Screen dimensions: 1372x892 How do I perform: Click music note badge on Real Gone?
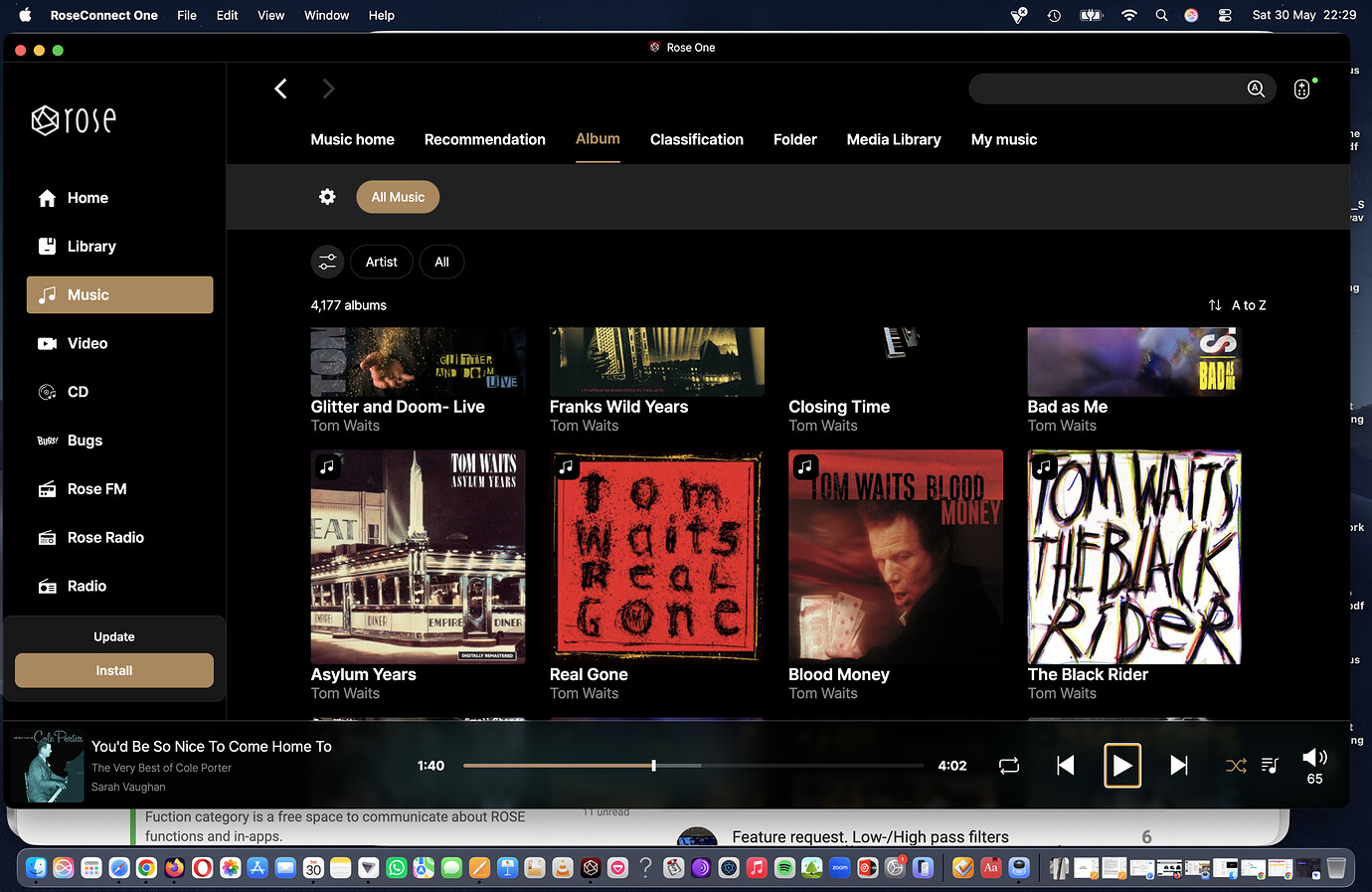pos(567,466)
